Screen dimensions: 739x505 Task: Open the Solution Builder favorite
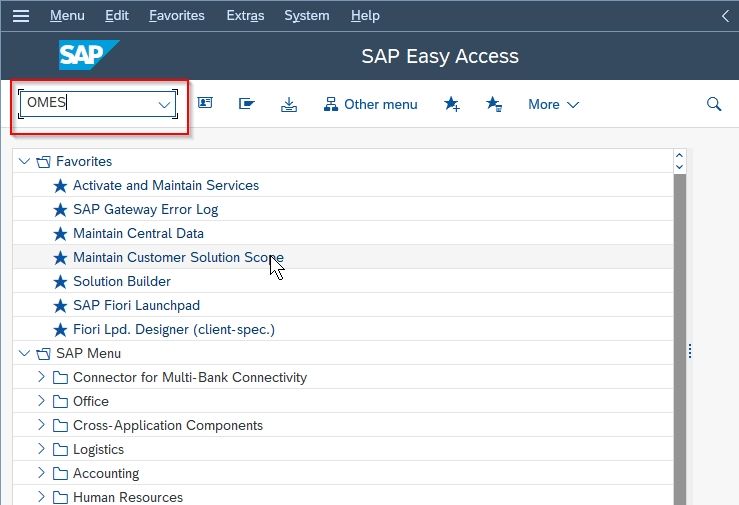pyautogui.click(x=122, y=281)
